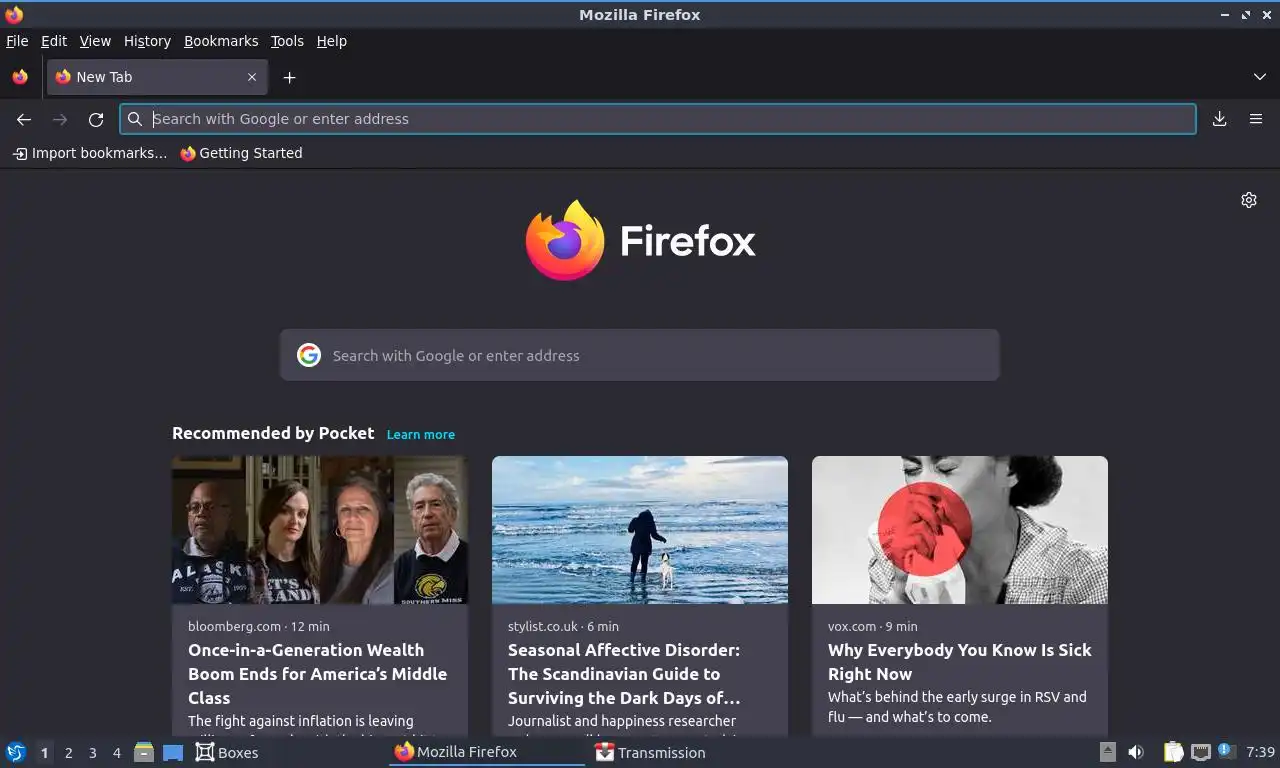1280x768 pixels.
Task: Switch to workspace 4
Action: point(117,753)
